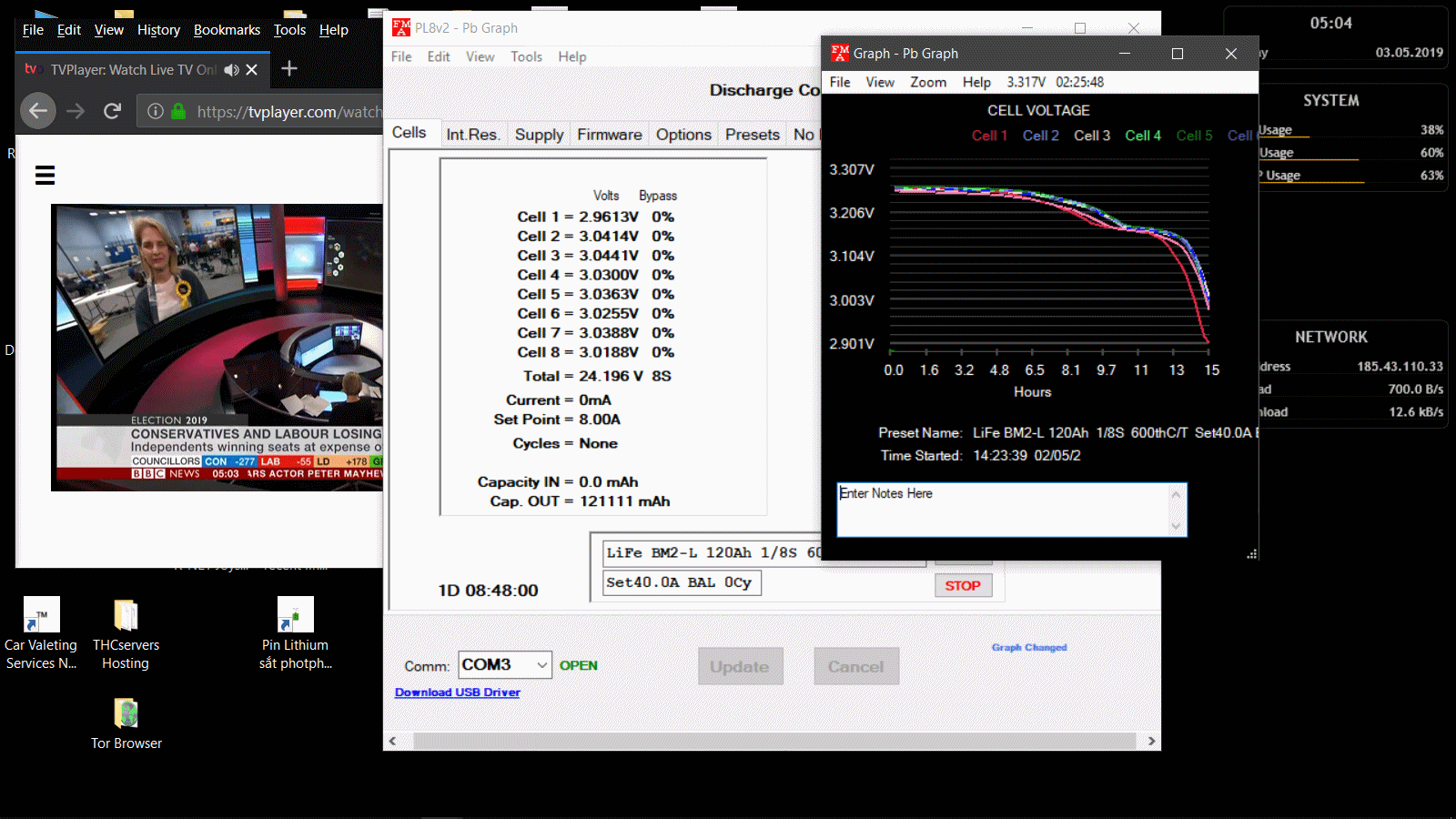The image size is (1456, 819).
Task: Open the Tor Browser desktop icon
Action: (126, 714)
